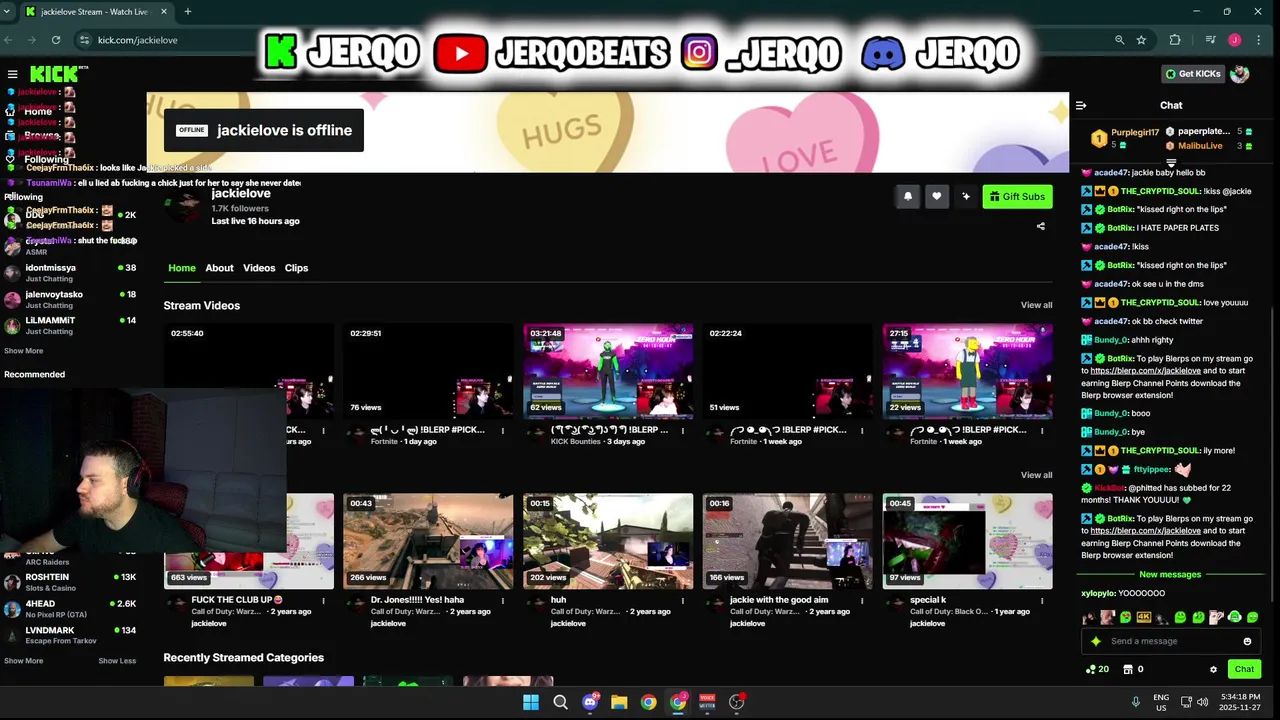This screenshot has width=1280, height=720.
Task: Switch to the Clips tab
Action: pyautogui.click(x=296, y=268)
